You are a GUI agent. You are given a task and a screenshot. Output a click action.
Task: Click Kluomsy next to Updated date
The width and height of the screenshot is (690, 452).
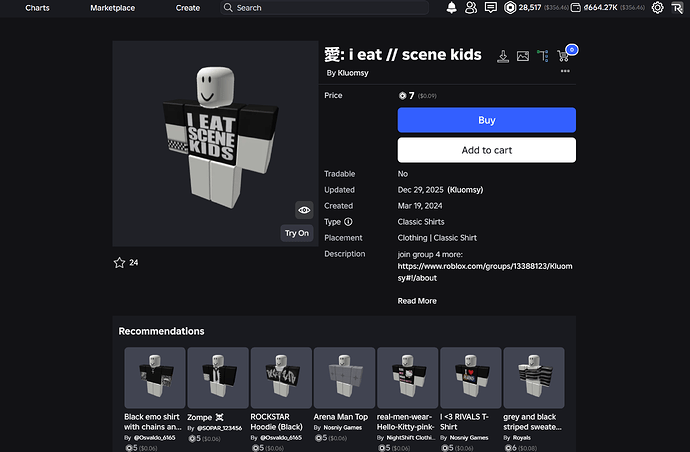point(465,190)
